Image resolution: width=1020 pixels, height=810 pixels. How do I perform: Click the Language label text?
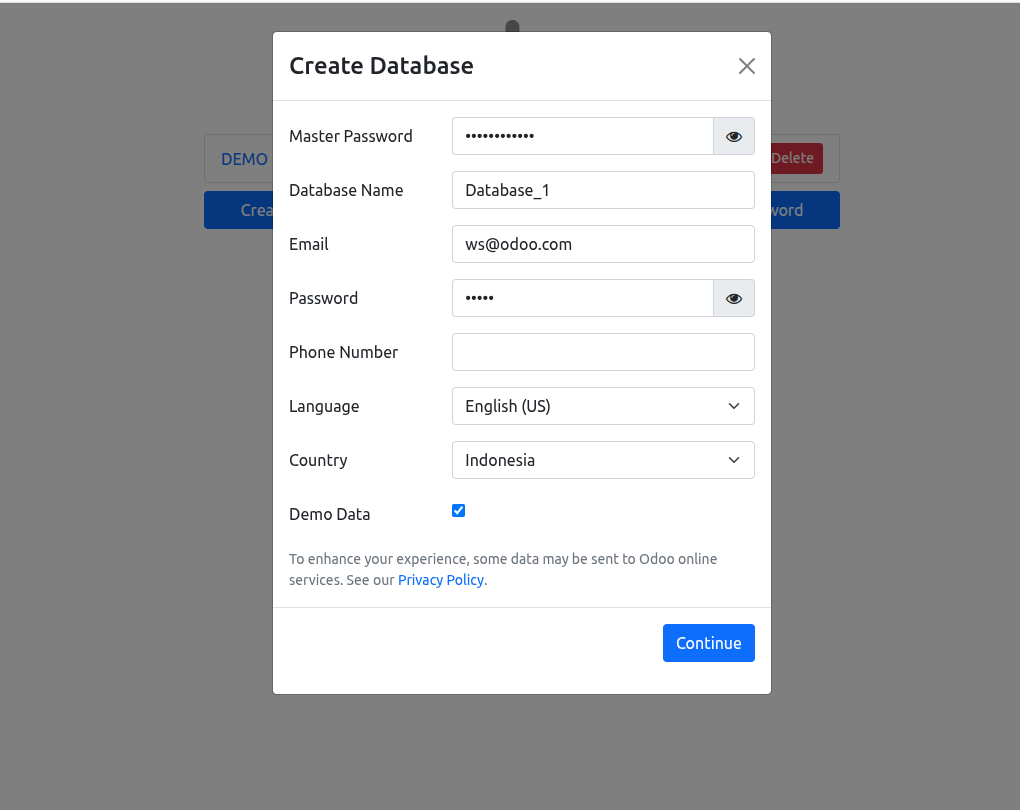click(324, 406)
